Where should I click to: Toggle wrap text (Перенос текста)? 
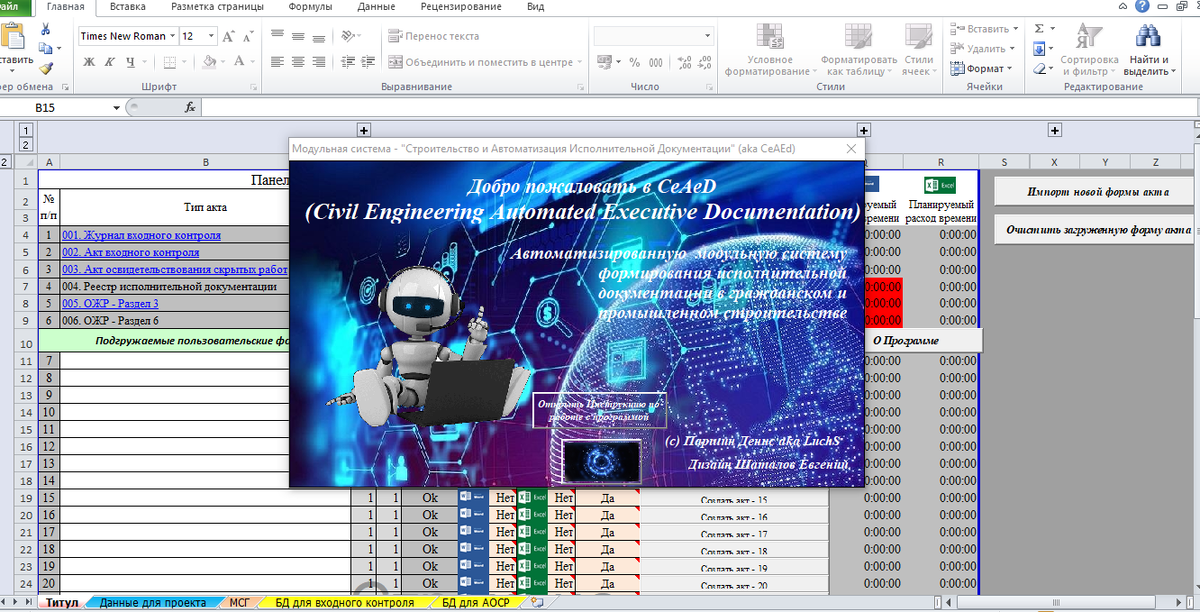(434, 36)
